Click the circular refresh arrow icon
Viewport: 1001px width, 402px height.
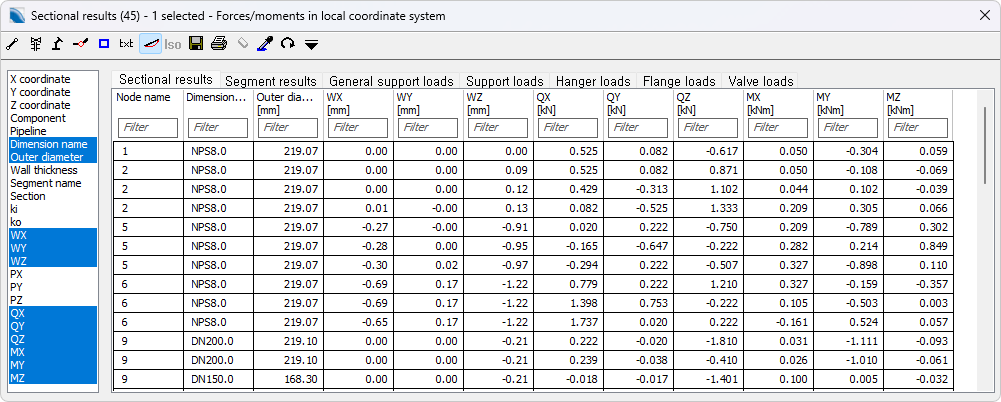(287, 44)
